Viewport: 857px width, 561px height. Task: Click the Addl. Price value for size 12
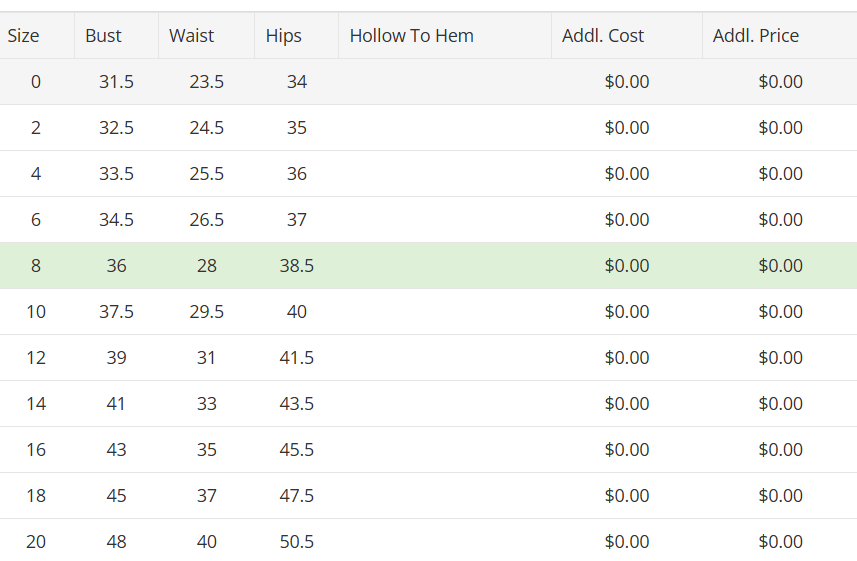pyautogui.click(x=780, y=357)
